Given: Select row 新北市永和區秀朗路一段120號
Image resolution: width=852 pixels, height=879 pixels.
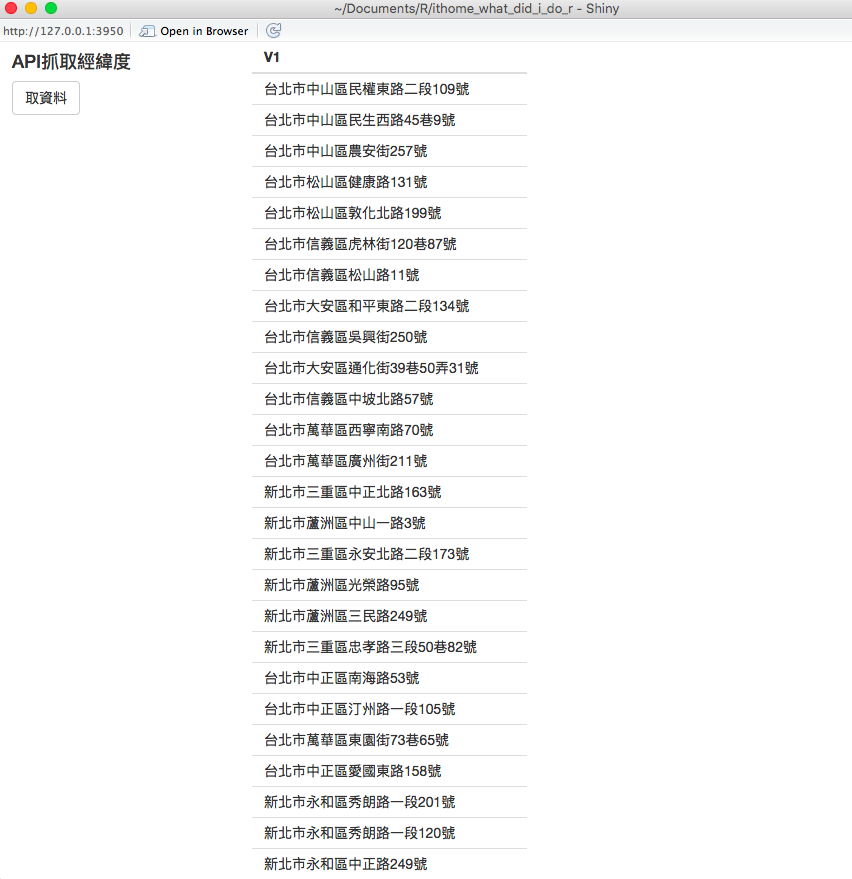Looking at the screenshot, I should [x=390, y=834].
